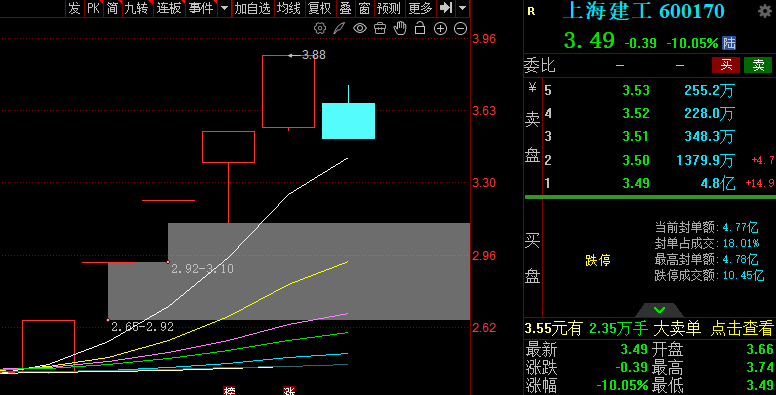Toggle 均线 moving average display
The height and width of the screenshot is (395, 776).
click(288, 8)
